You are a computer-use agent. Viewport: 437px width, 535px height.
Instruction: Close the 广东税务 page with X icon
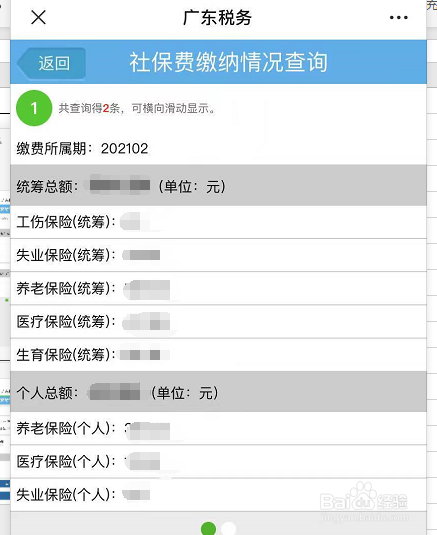(x=38, y=17)
